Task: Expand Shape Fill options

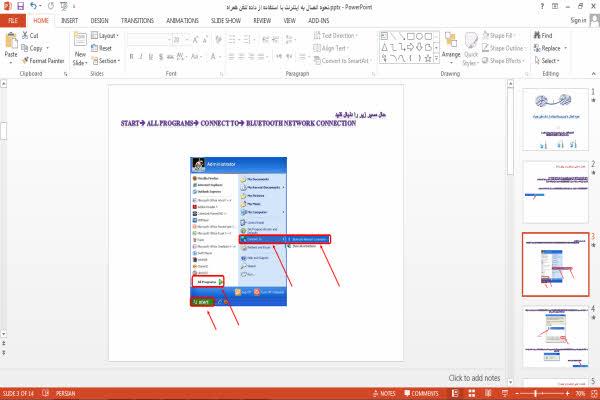Action: (499, 35)
